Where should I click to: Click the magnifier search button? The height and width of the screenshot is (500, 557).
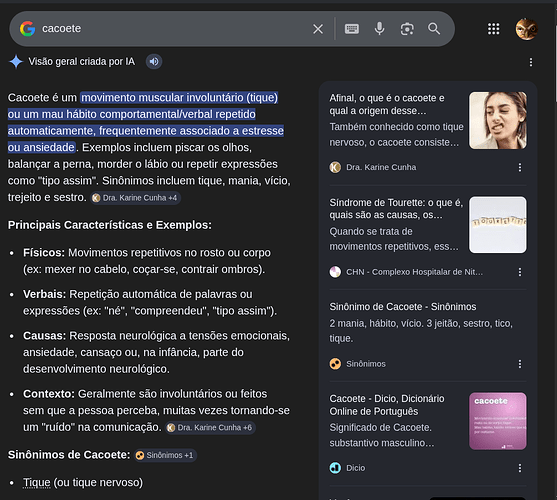434,28
